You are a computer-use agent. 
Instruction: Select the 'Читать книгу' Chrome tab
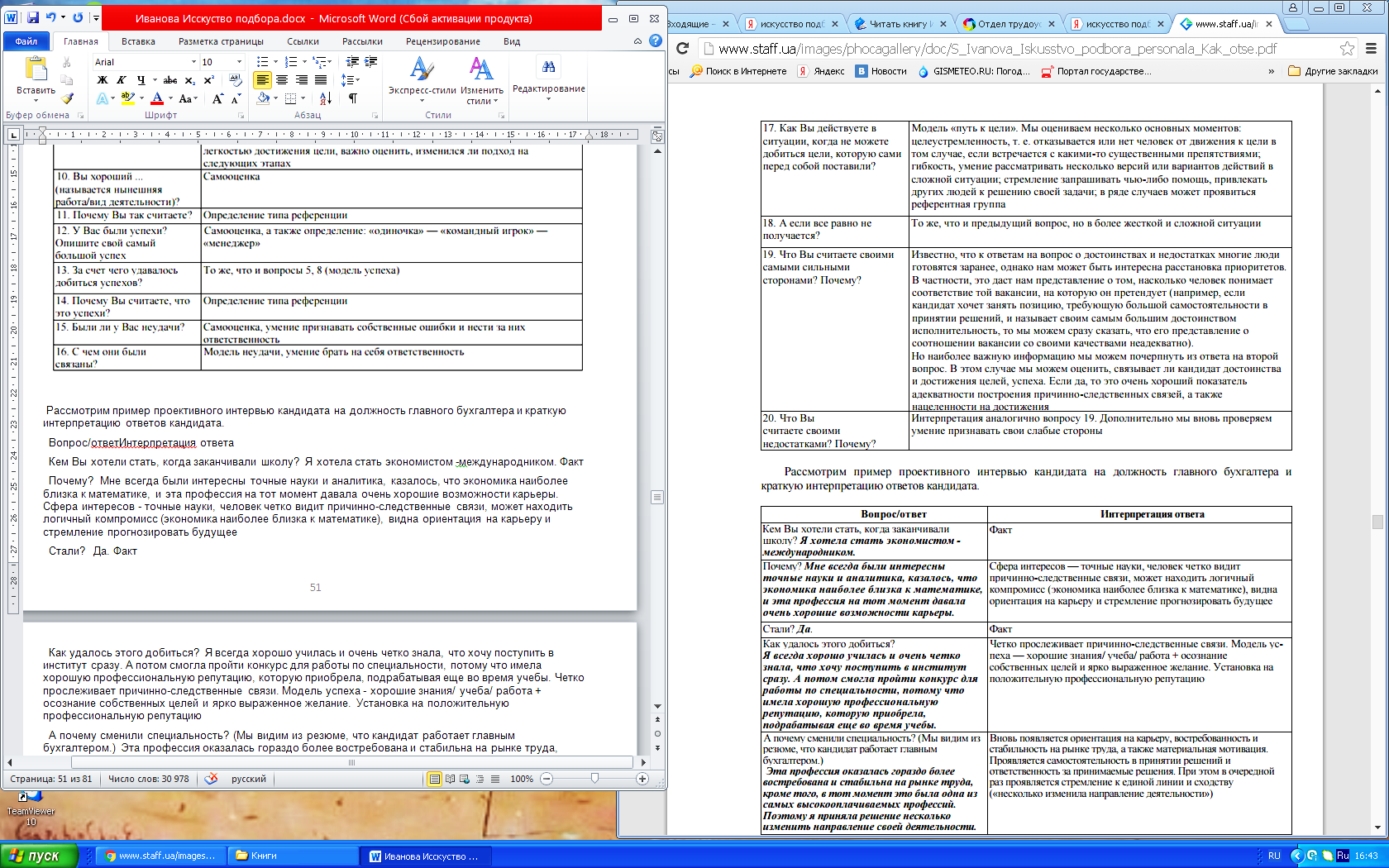click(900, 24)
